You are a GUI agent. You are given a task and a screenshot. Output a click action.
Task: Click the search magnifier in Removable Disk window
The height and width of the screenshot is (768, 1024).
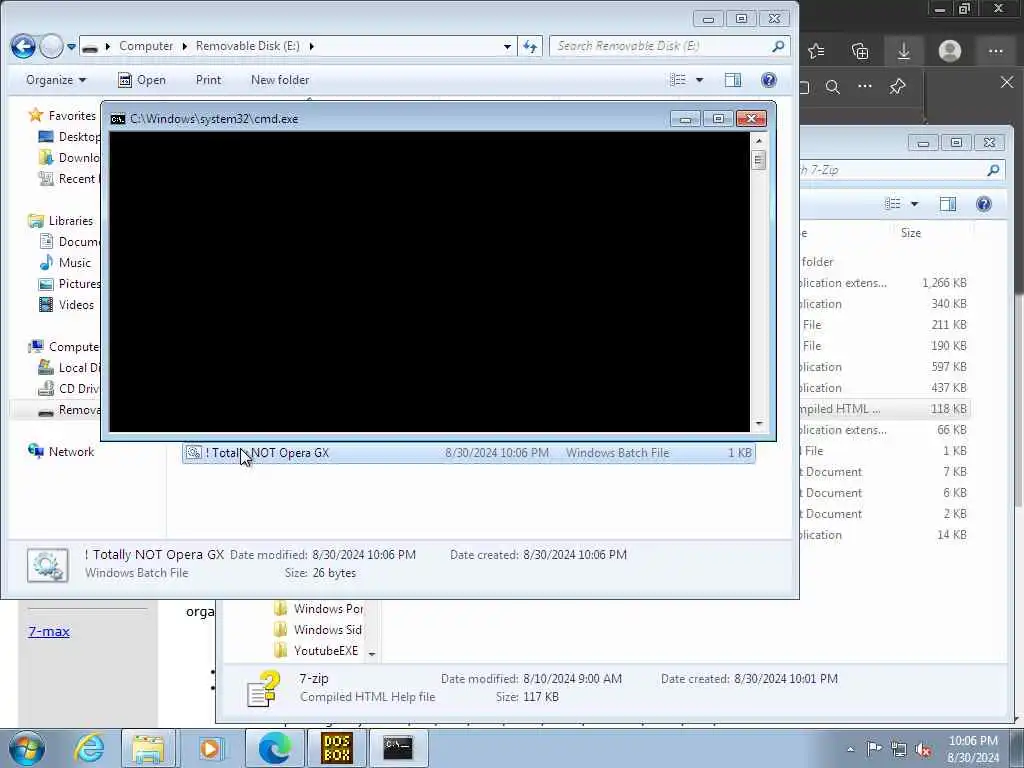click(x=778, y=46)
